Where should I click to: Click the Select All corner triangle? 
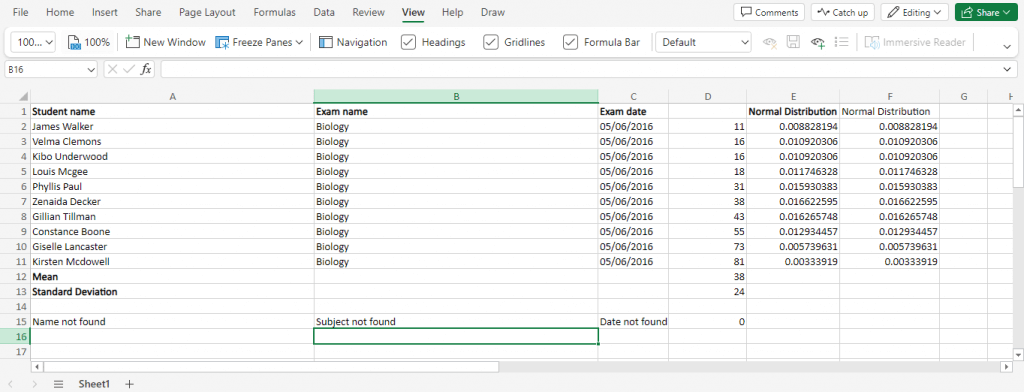24,97
